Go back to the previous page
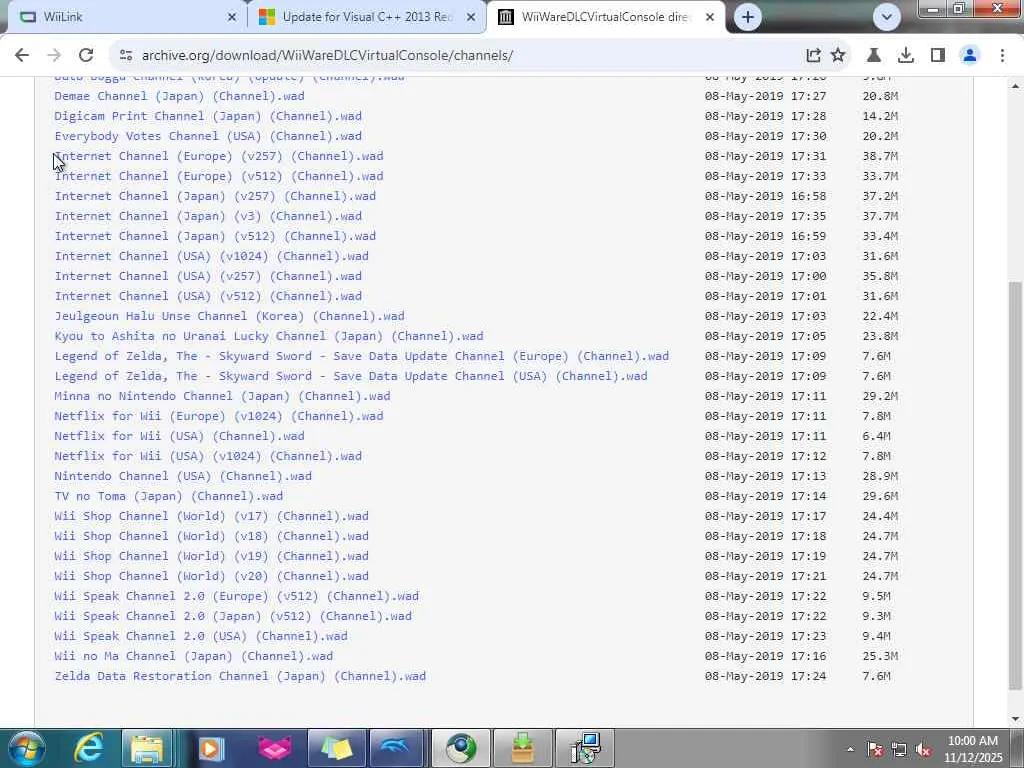 (x=22, y=56)
